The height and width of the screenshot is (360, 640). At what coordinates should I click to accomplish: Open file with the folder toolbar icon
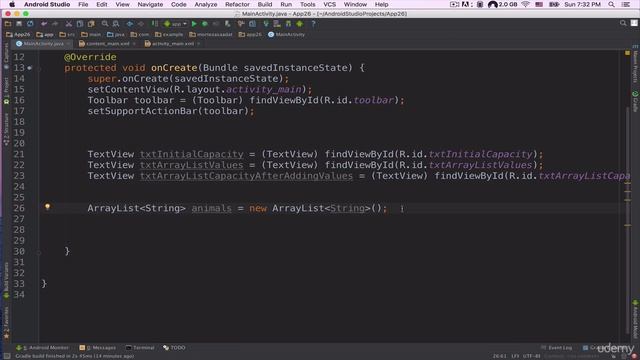[x=8, y=24]
